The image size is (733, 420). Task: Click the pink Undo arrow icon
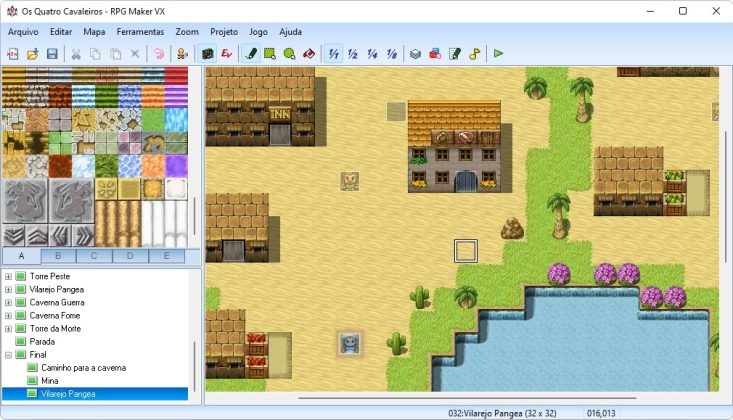point(159,54)
